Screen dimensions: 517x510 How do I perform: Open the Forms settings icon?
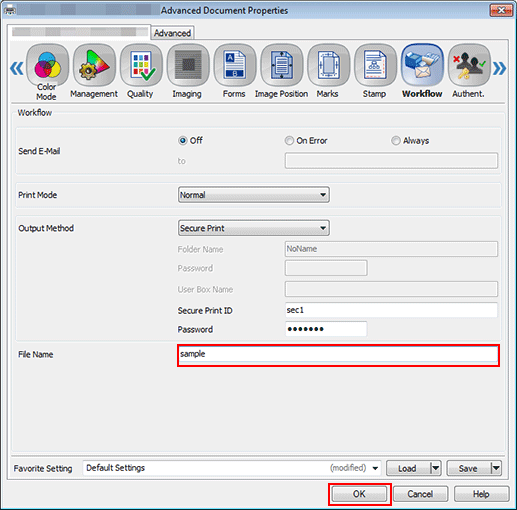click(235, 65)
